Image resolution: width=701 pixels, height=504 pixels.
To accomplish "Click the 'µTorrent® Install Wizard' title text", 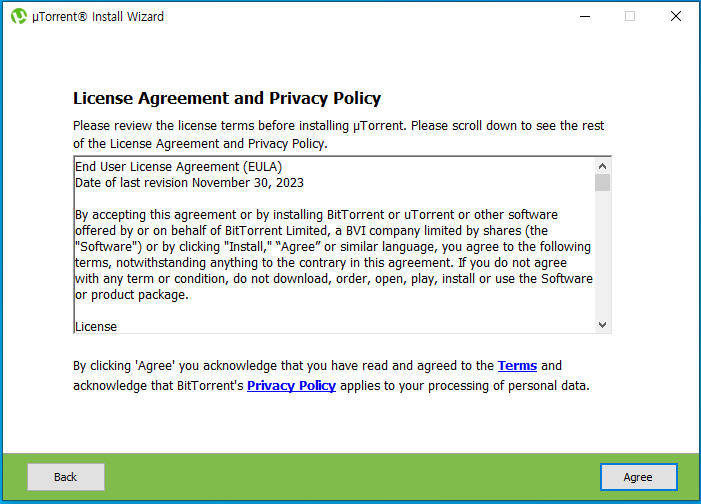I will tap(98, 17).
